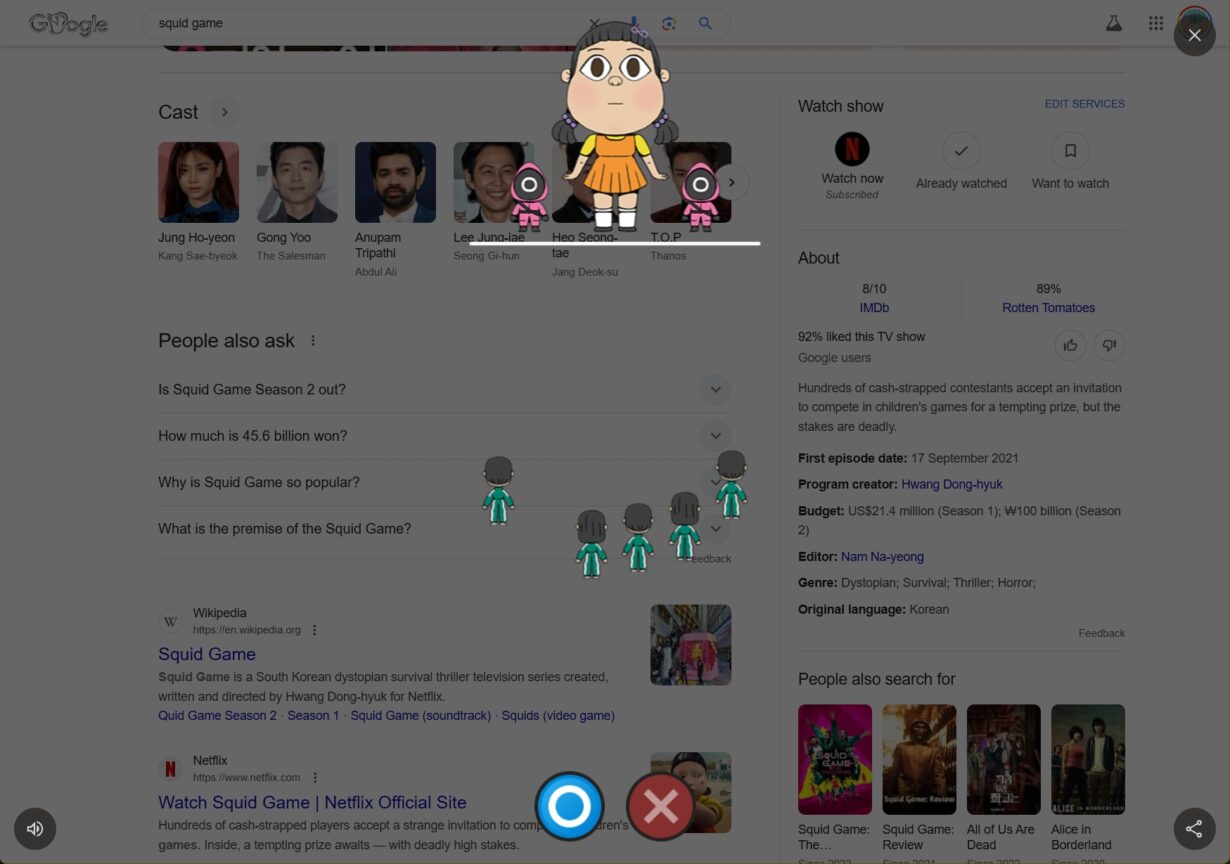The image size is (1230, 864).
Task: Expand 'How much is 45.6 billion won?'
Action: click(715, 435)
